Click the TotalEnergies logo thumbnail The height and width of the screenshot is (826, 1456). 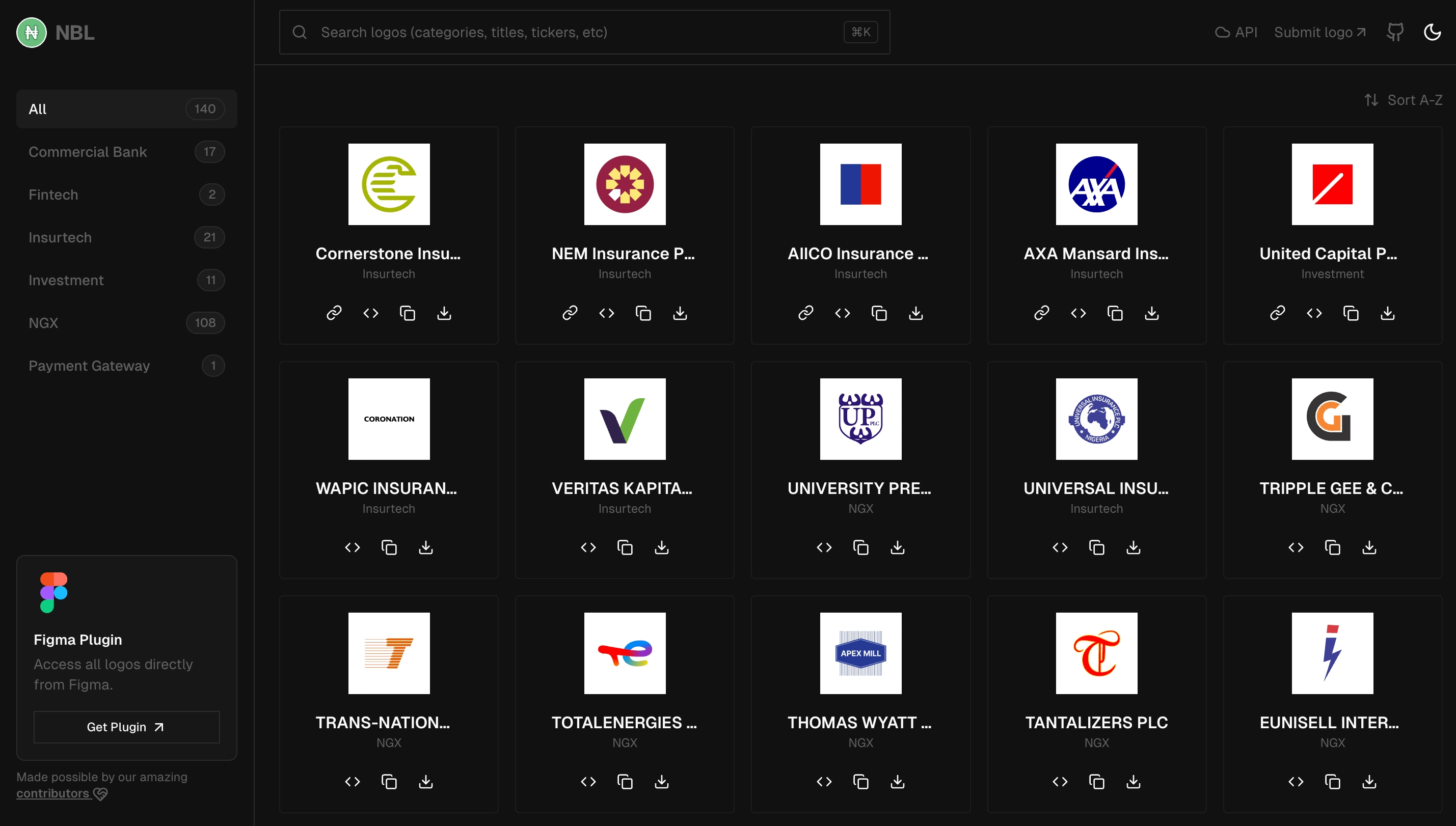click(625, 653)
